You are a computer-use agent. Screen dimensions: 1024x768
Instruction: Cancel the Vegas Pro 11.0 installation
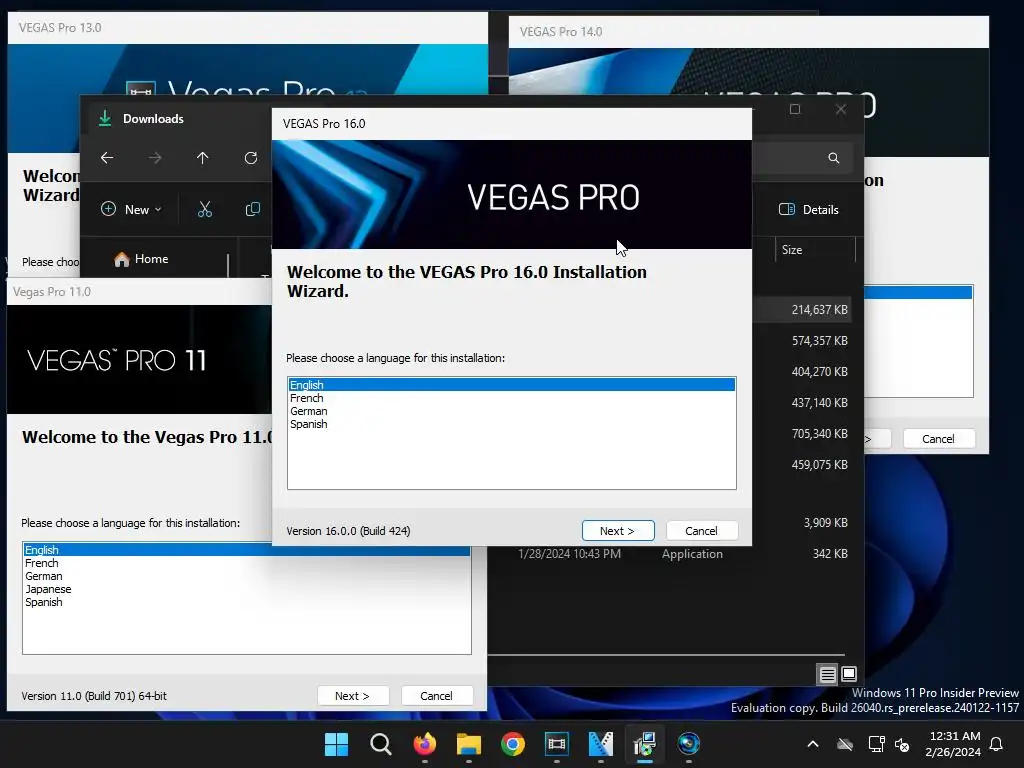(436, 696)
